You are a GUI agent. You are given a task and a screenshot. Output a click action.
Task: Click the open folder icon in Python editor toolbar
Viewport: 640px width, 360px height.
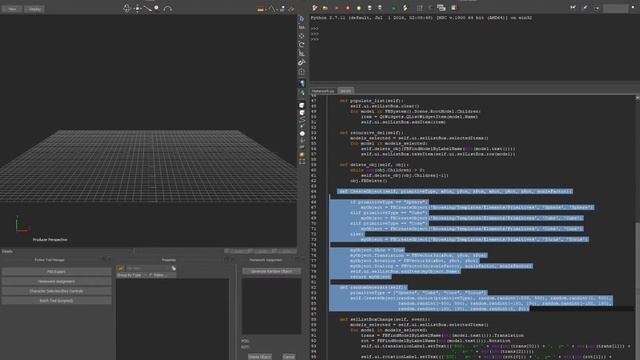(x=325, y=8)
